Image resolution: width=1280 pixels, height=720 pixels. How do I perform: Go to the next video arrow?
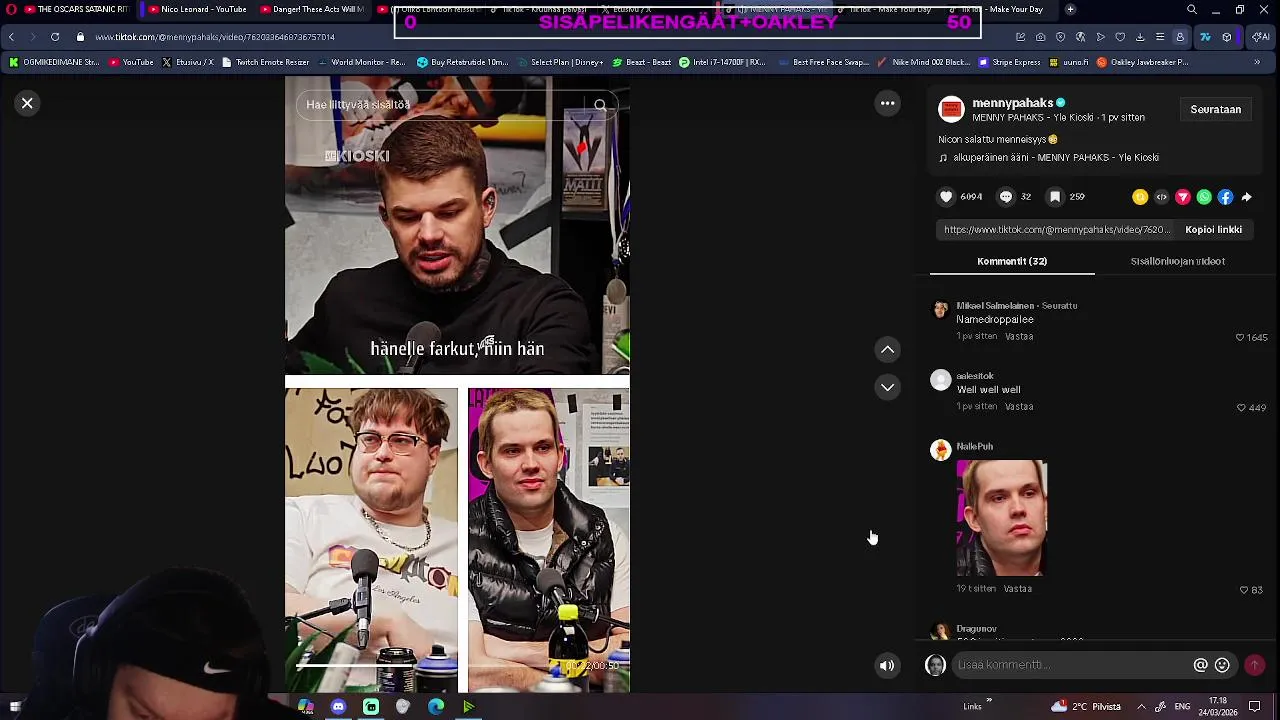coord(887,387)
